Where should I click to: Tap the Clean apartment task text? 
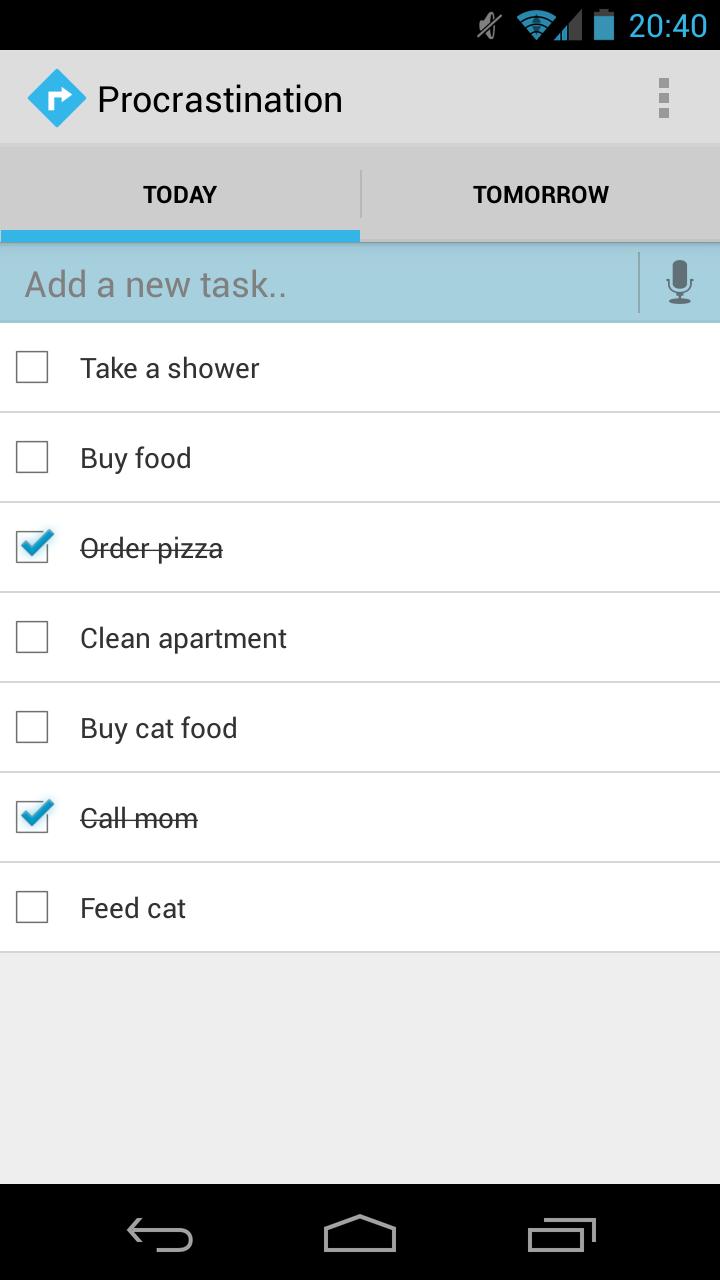(x=183, y=638)
